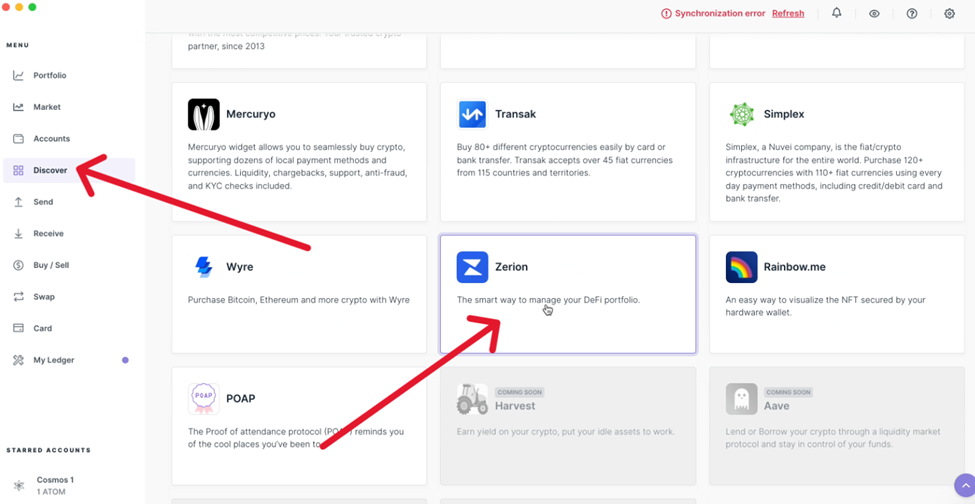Click the COMING SOON badge on Aave
The image size is (975, 504).
(788, 392)
